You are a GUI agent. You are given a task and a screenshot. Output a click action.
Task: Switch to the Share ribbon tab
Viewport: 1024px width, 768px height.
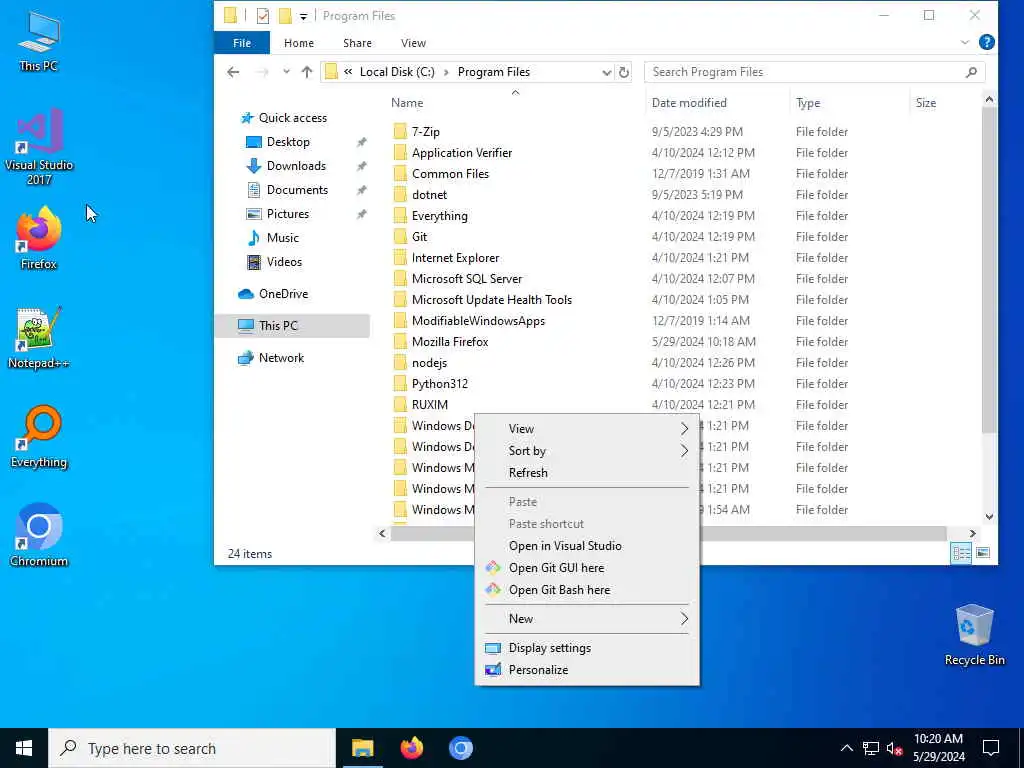point(357,42)
